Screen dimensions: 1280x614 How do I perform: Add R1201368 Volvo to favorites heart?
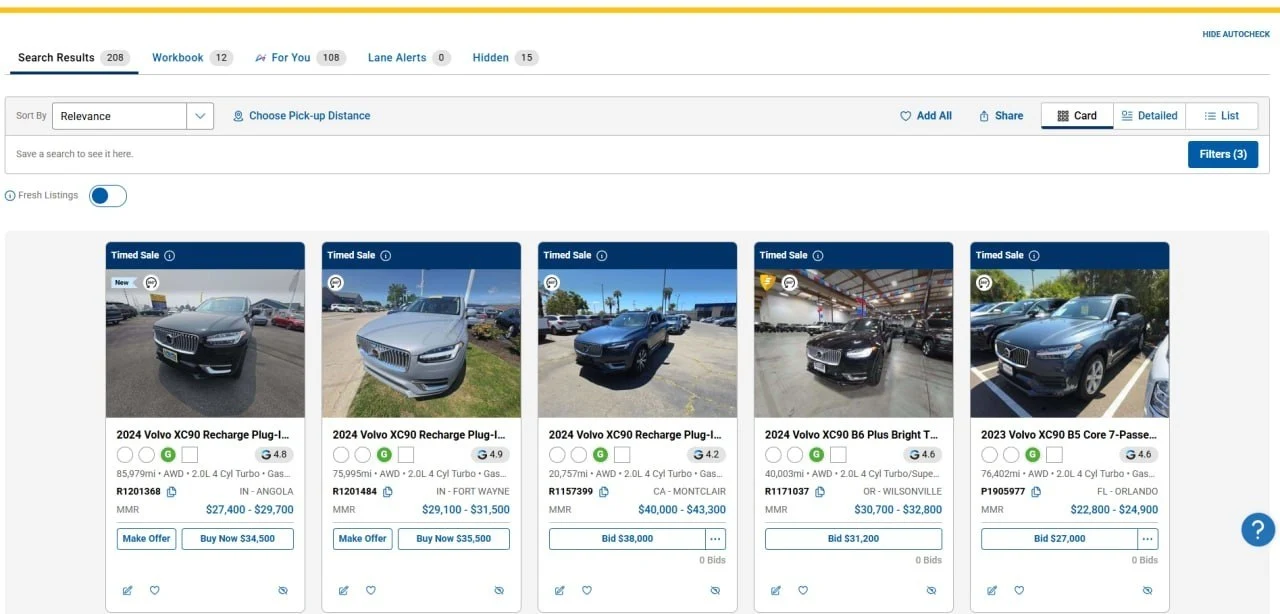coord(155,590)
